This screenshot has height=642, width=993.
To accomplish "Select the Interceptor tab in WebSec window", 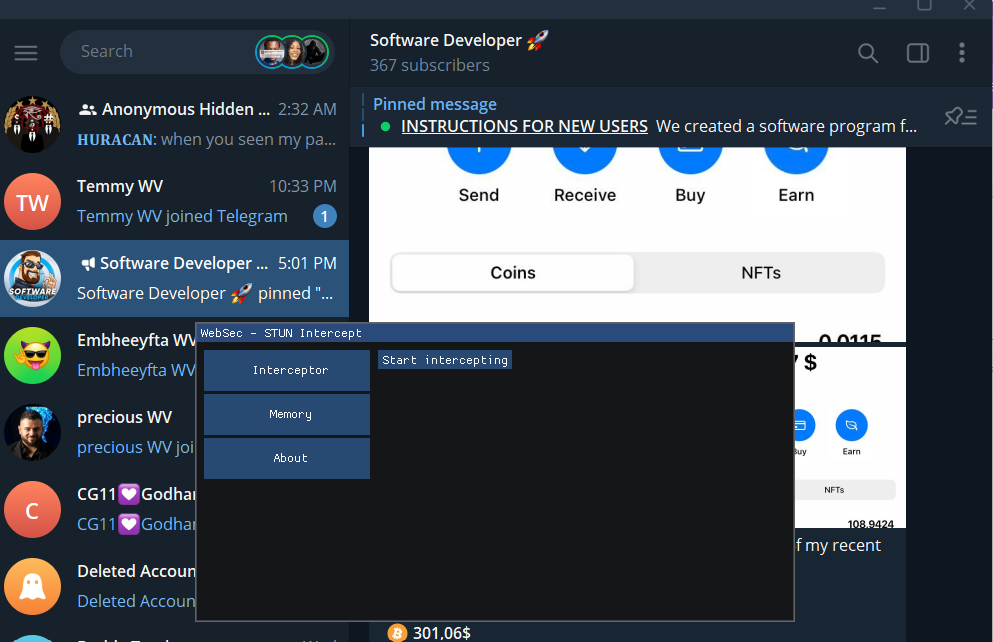I will pos(287,370).
